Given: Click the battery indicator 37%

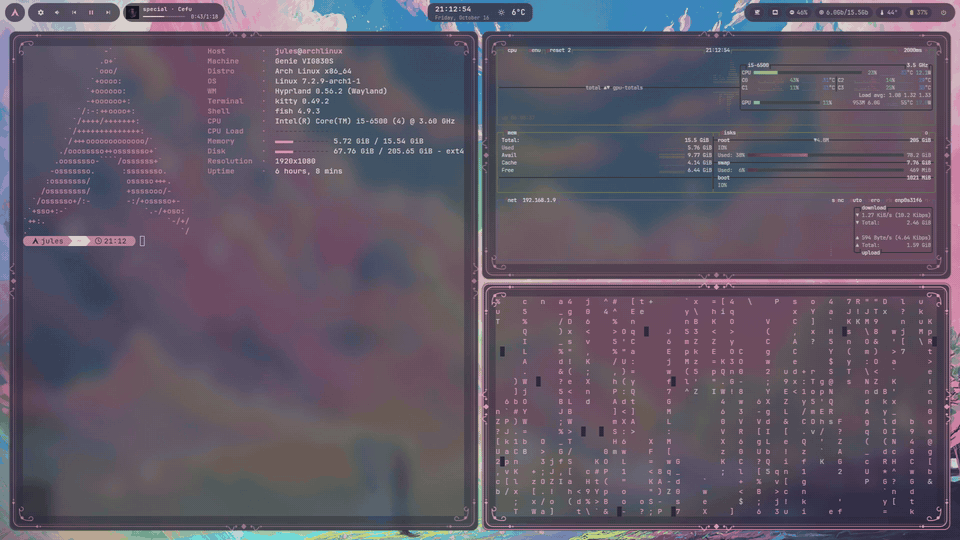Looking at the screenshot, I should point(918,12).
